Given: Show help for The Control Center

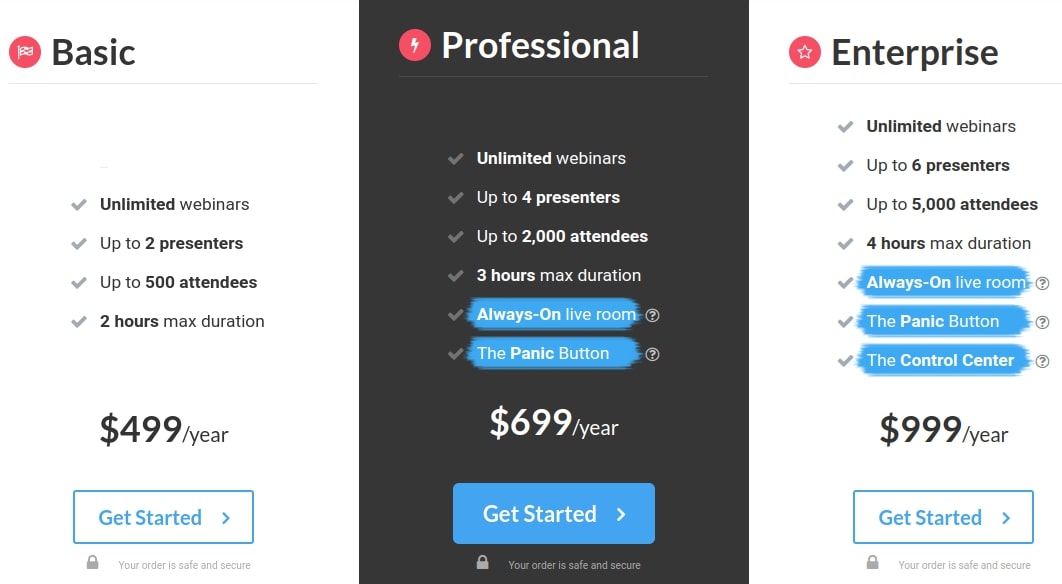Looking at the screenshot, I should point(1042,361).
